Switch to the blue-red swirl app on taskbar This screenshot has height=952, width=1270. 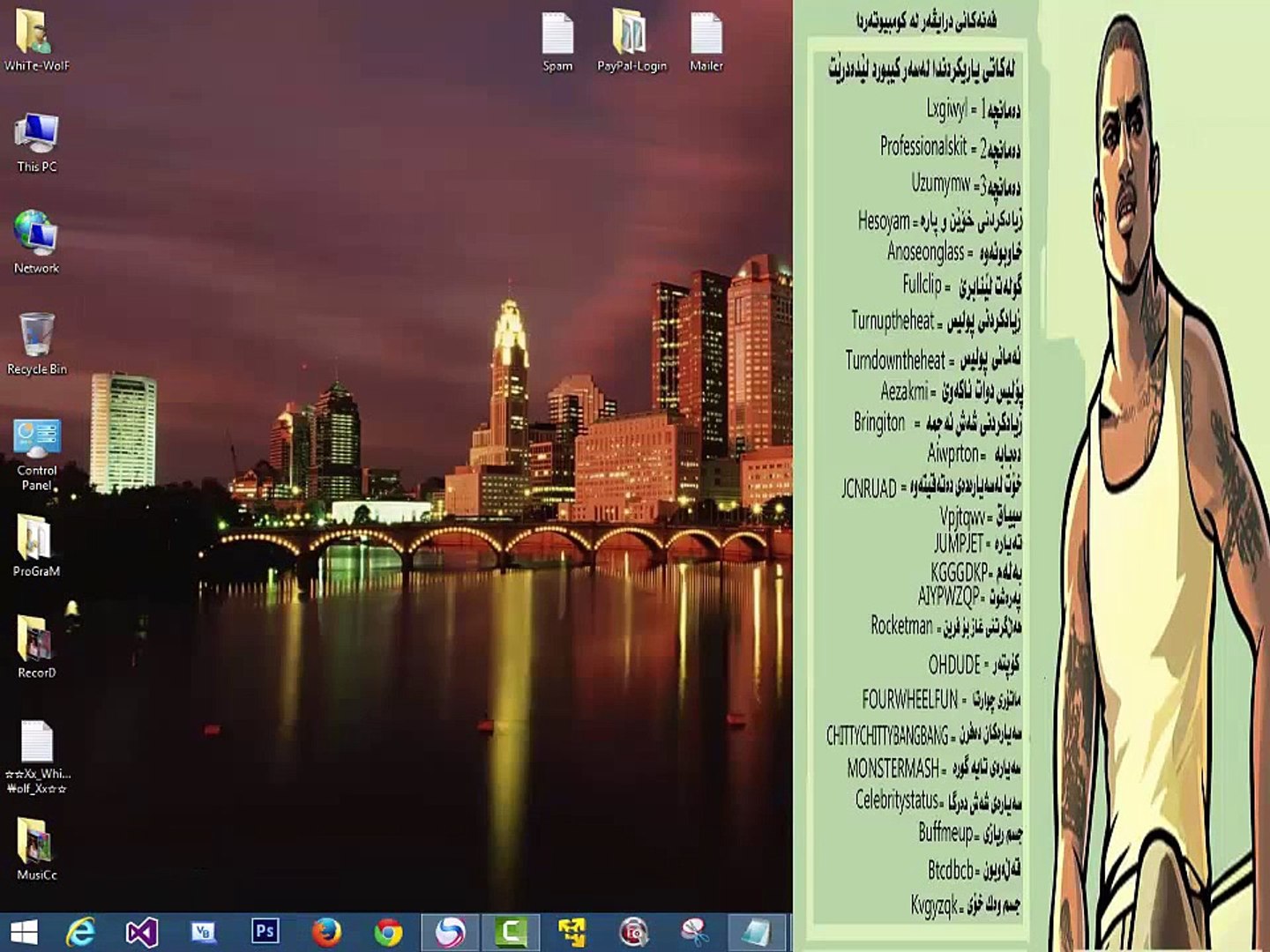tap(450, 932)
